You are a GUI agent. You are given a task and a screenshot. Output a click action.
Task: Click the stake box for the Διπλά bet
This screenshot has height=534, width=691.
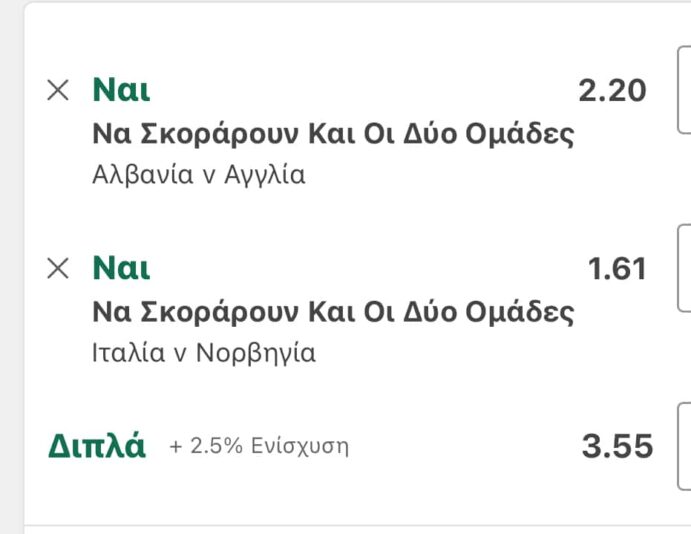coord(684,446)
